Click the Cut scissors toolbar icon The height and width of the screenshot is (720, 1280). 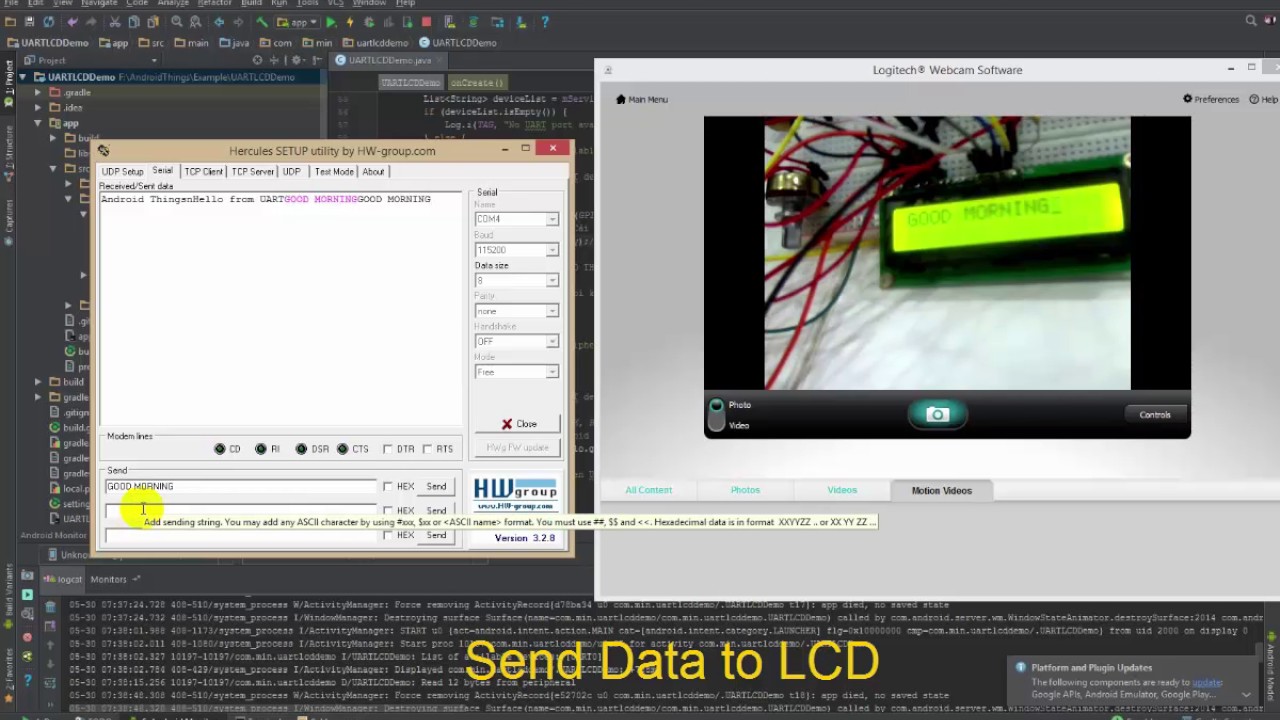tap(115, 22)
